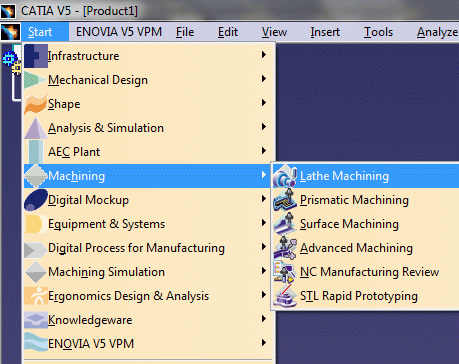Click the Infrastructure workbench icon

[36, 56]
